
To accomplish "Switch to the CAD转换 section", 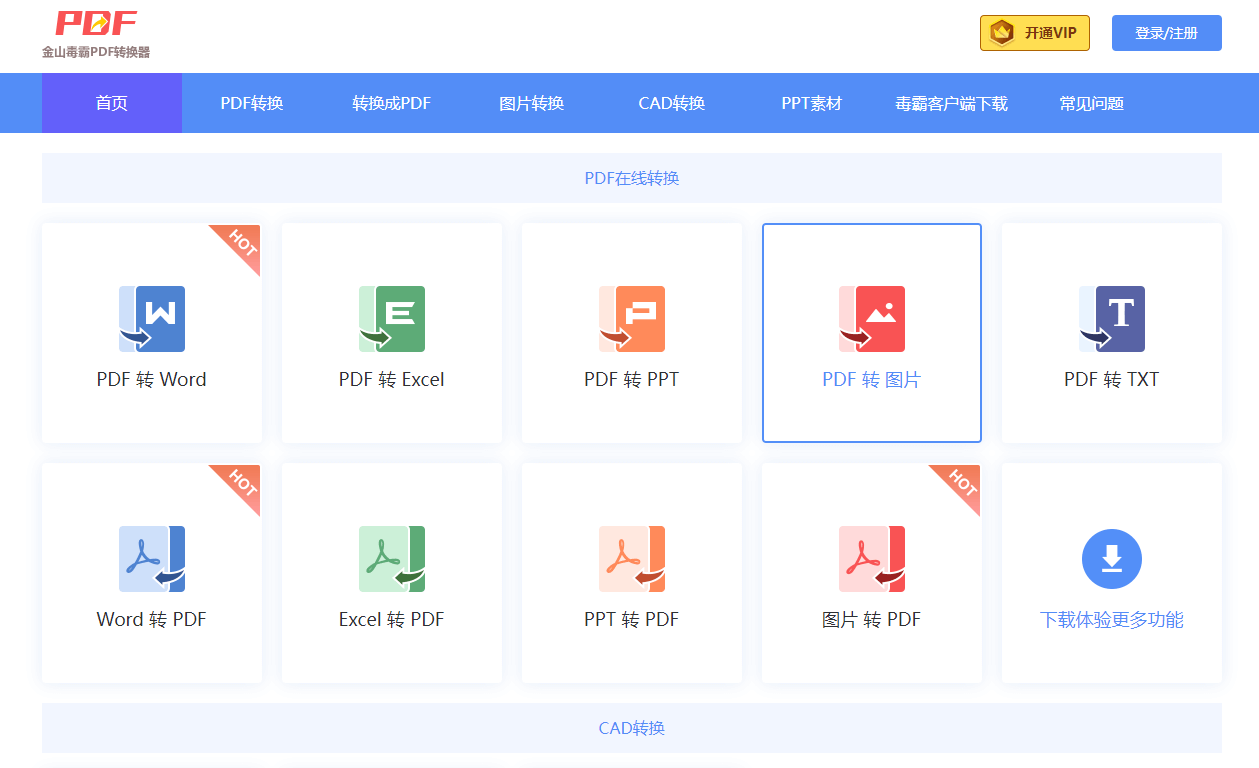I will click(x=671, y=103).
